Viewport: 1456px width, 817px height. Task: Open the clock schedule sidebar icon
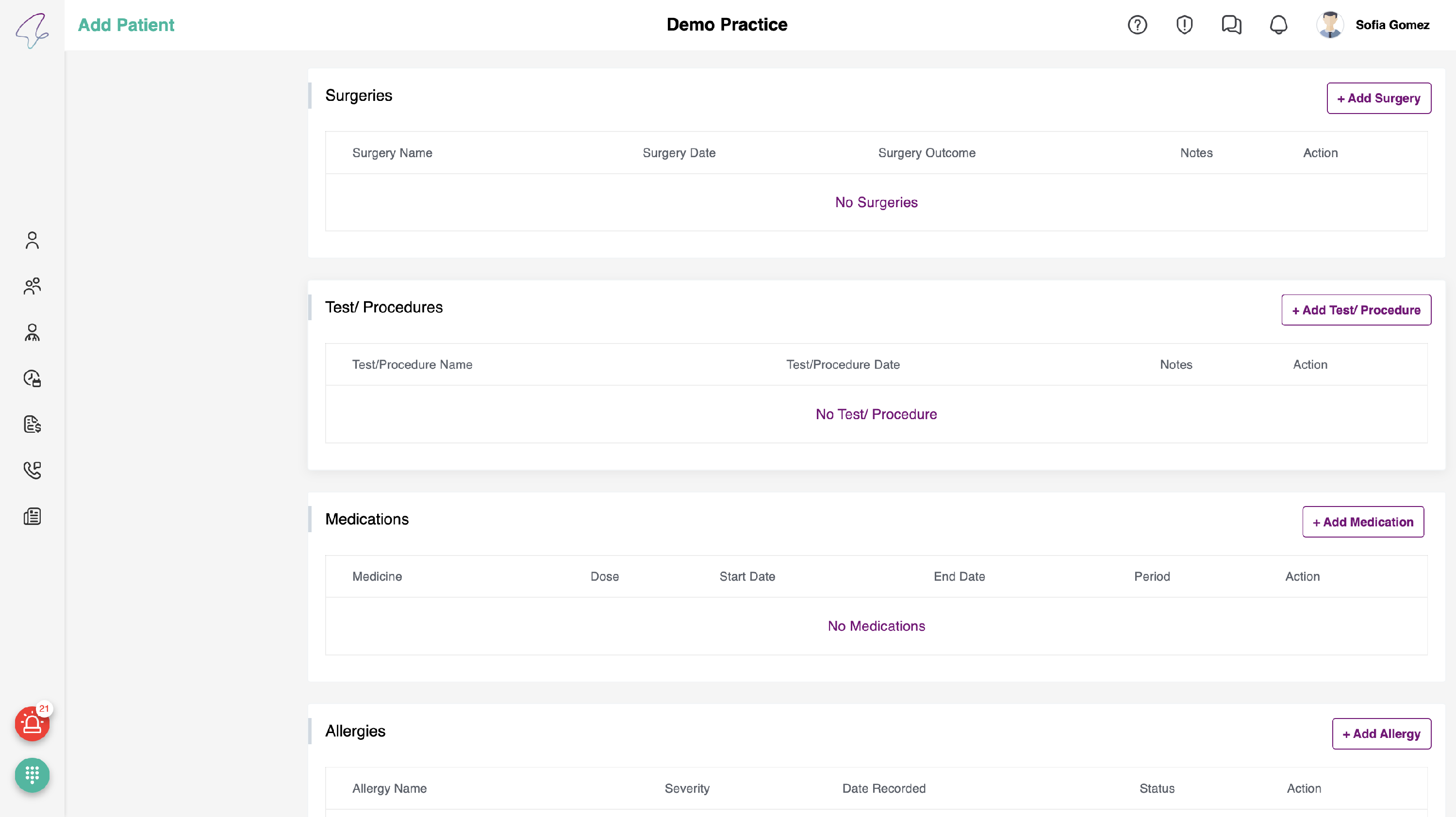tap(32, 378)
